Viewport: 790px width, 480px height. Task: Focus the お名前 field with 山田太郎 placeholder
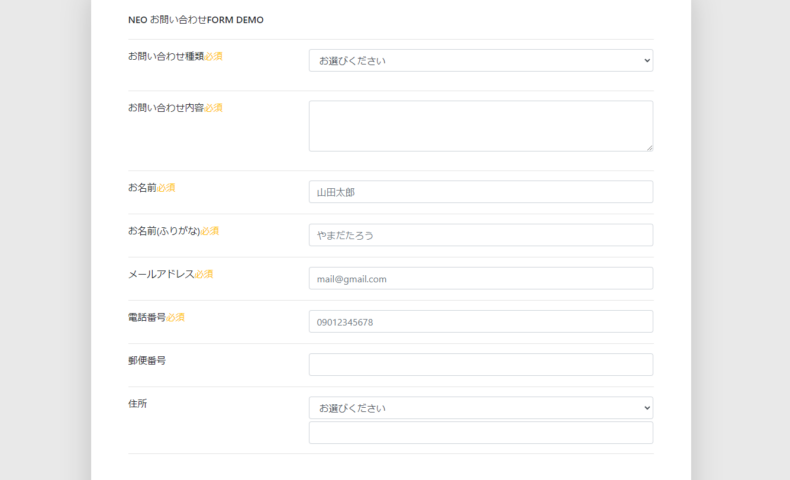point(481,192)
